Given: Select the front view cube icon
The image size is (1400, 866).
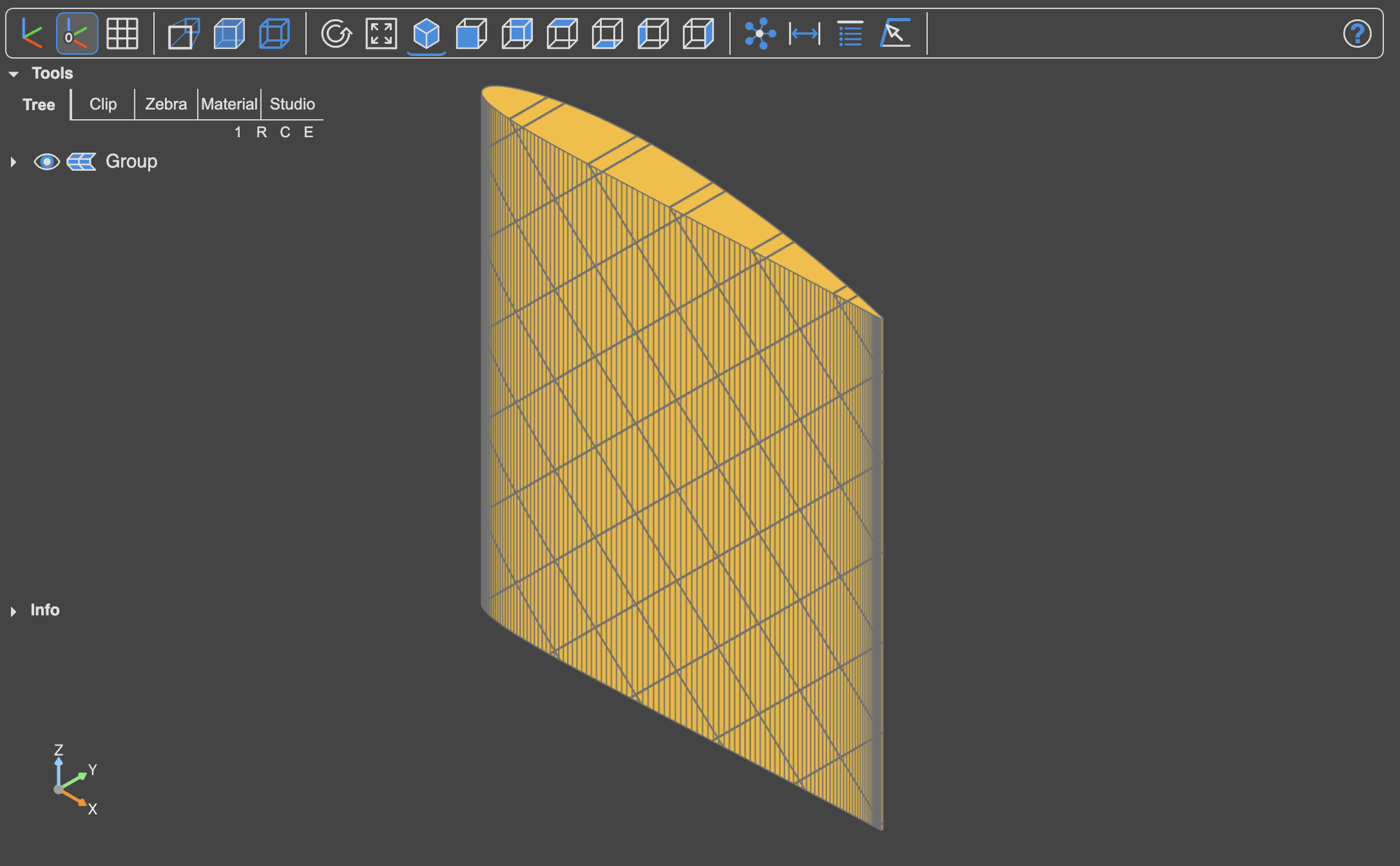Looking at the screenshot, I should (472, 34).
